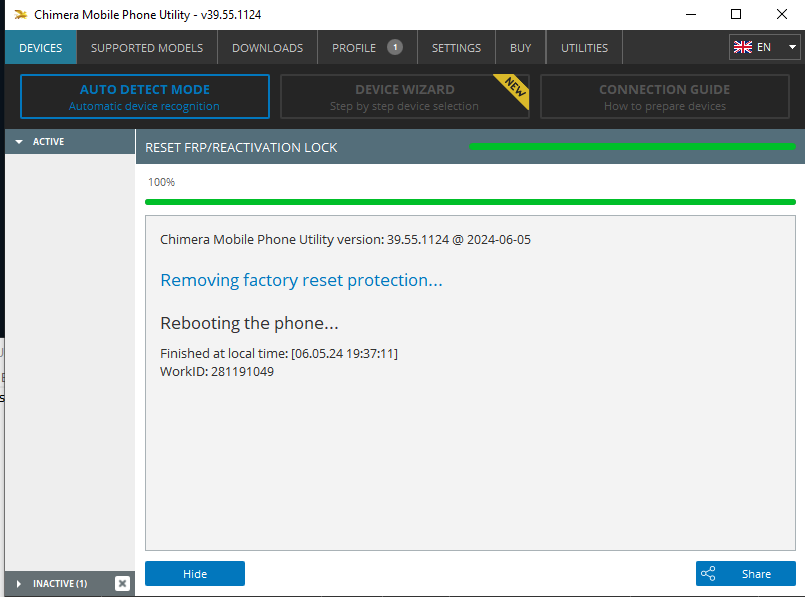Viewport: 805px width, 597px height.
Task: Click the Chimera logo icon in title bar
Action: 20,15
